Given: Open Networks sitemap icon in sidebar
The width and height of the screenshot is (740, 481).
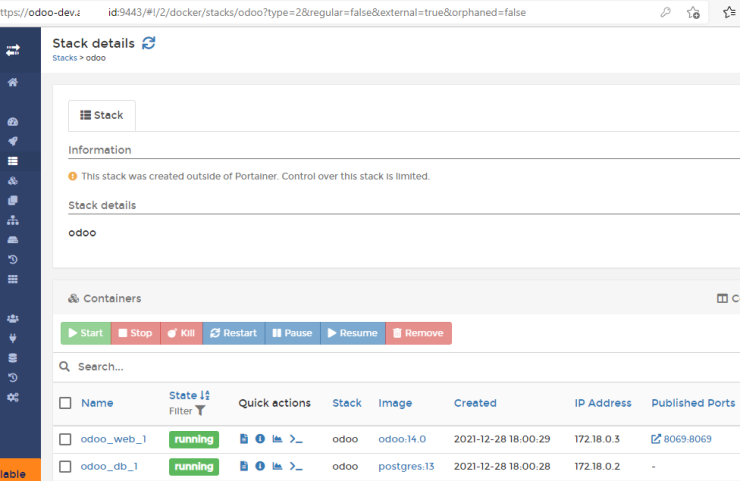Looking at the screenshot, I should coord(13,220).
